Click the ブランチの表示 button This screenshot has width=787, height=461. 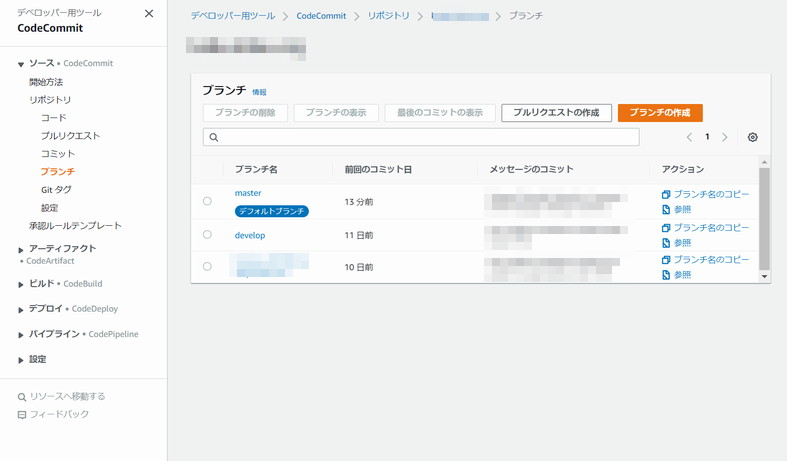tap(336, 112)
